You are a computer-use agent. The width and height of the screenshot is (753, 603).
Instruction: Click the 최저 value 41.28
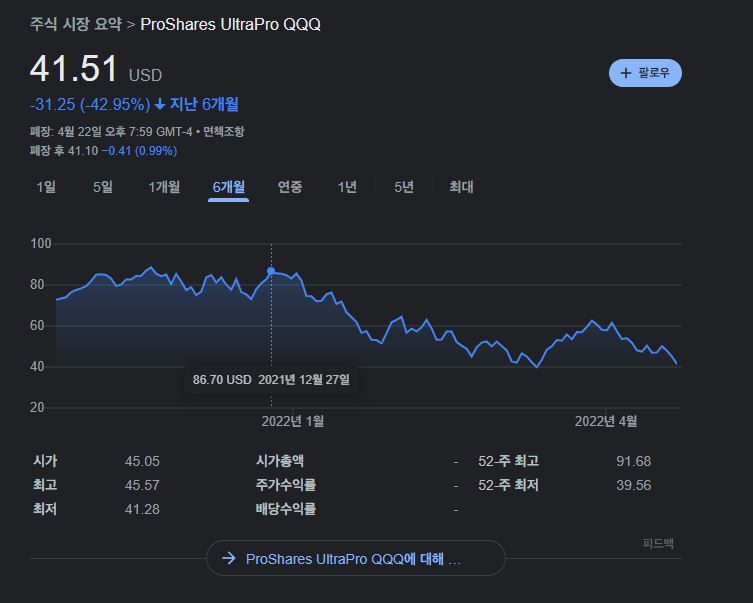[x=142, y=509]
